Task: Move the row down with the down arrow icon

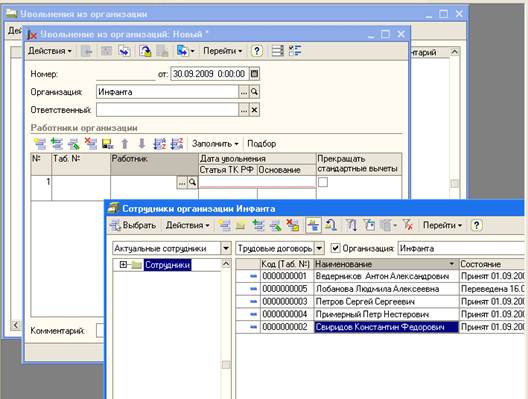Action: click(x=142, y=144)
